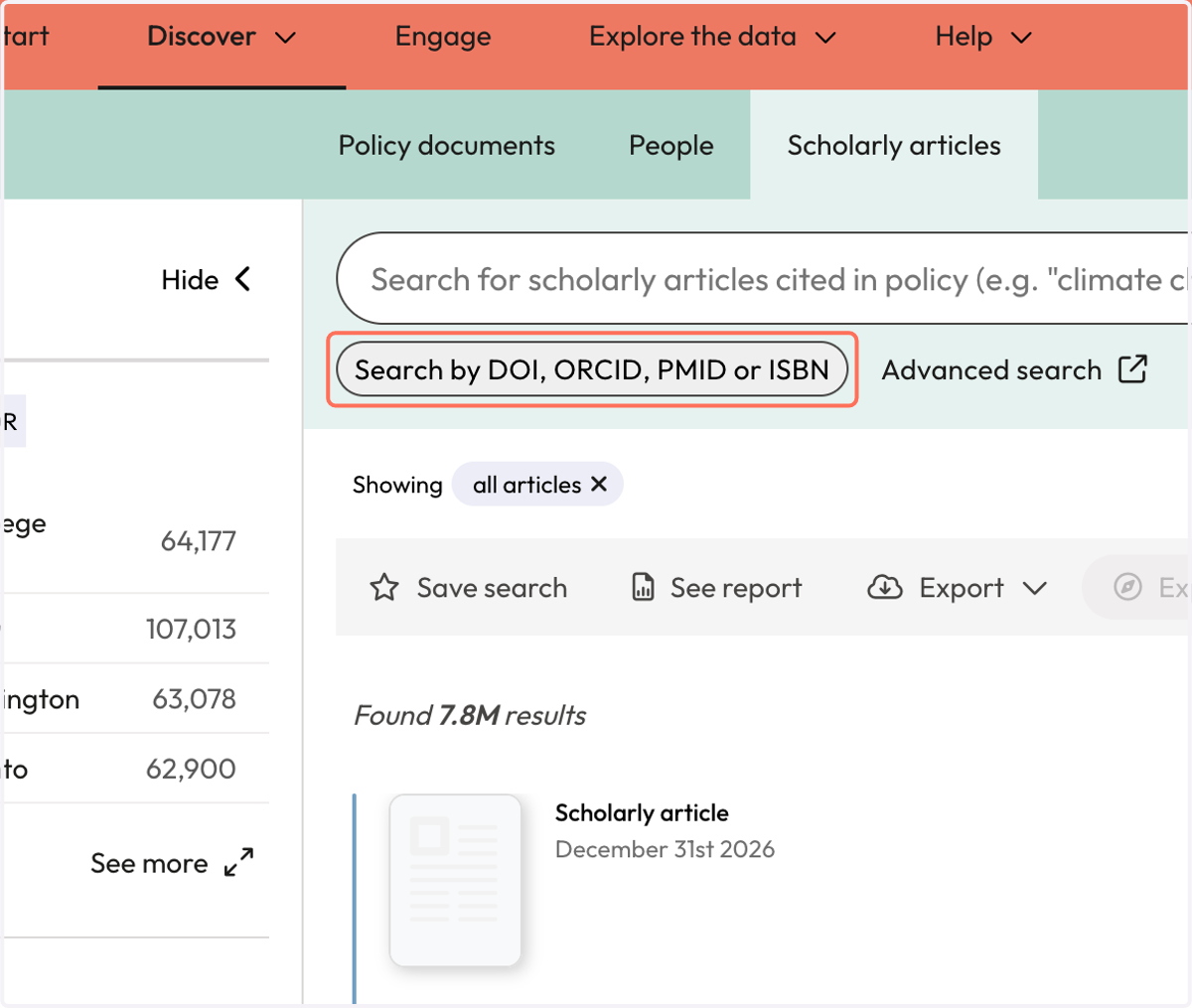Click the Save search button
The height and width of the screenshot is (1008, 1192).
pos(468,588)
